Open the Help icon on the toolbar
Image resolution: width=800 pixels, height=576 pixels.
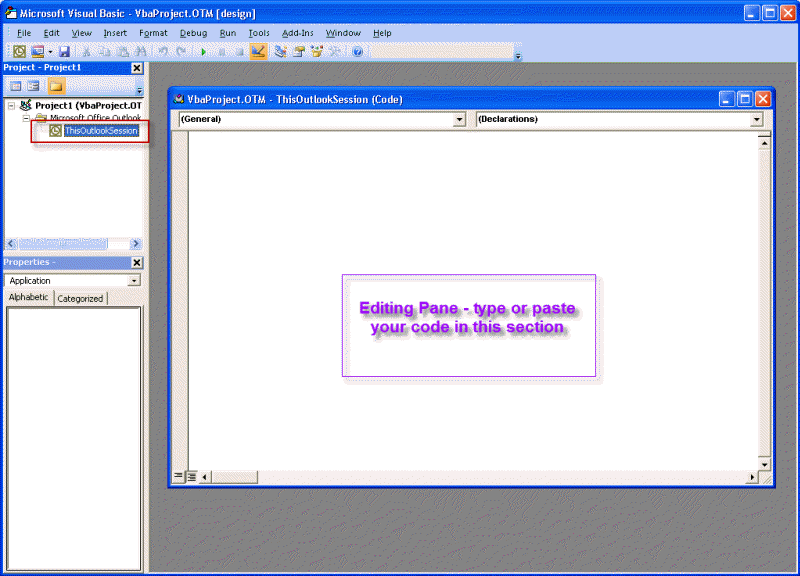[x=356, y=49]
